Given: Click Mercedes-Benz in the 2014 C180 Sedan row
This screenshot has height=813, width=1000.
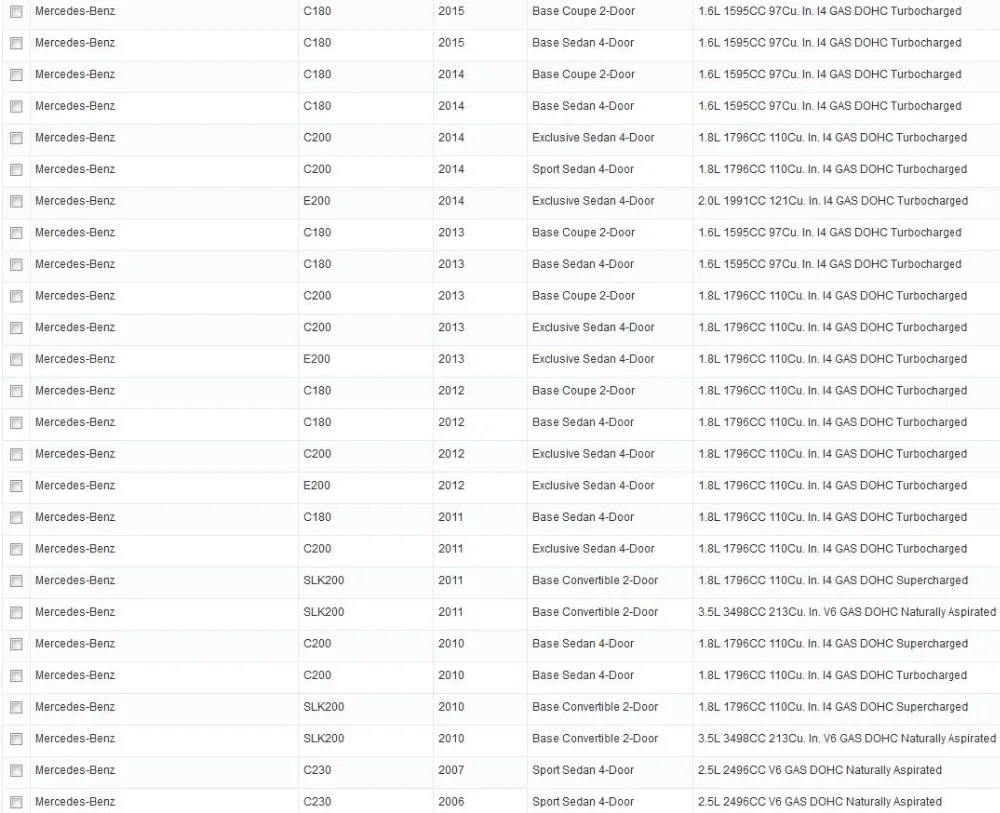Looking at the screenshot, I should coord(75,106).
